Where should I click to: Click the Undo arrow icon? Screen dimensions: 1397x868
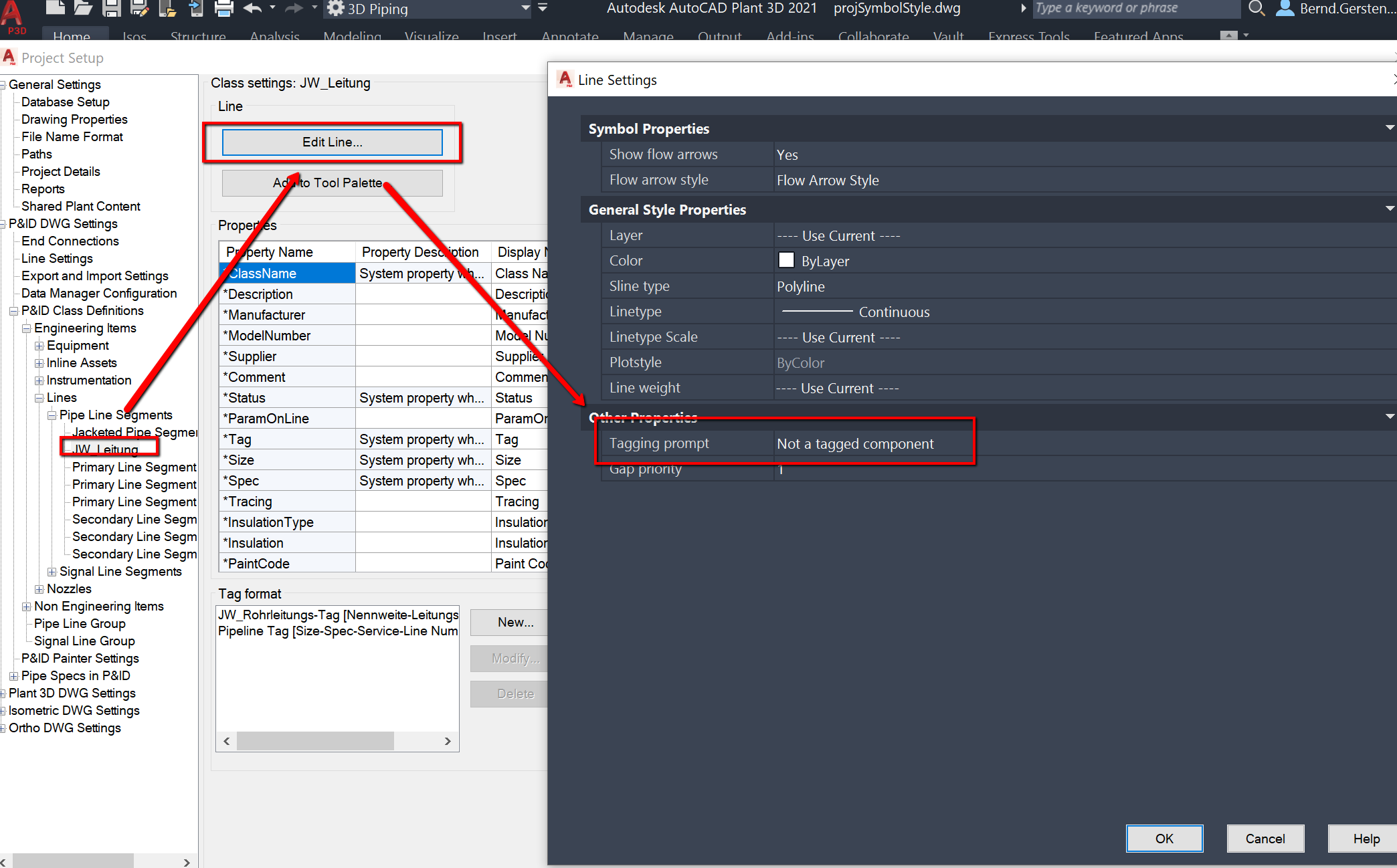[252, 8]
